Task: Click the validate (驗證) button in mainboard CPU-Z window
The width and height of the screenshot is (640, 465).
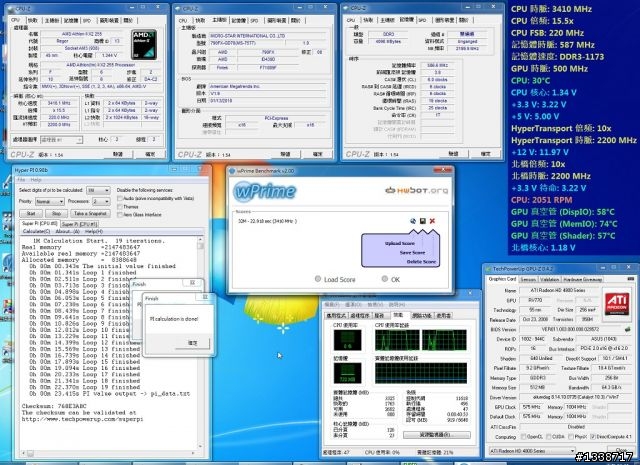Action: click(x=285, y=154)
